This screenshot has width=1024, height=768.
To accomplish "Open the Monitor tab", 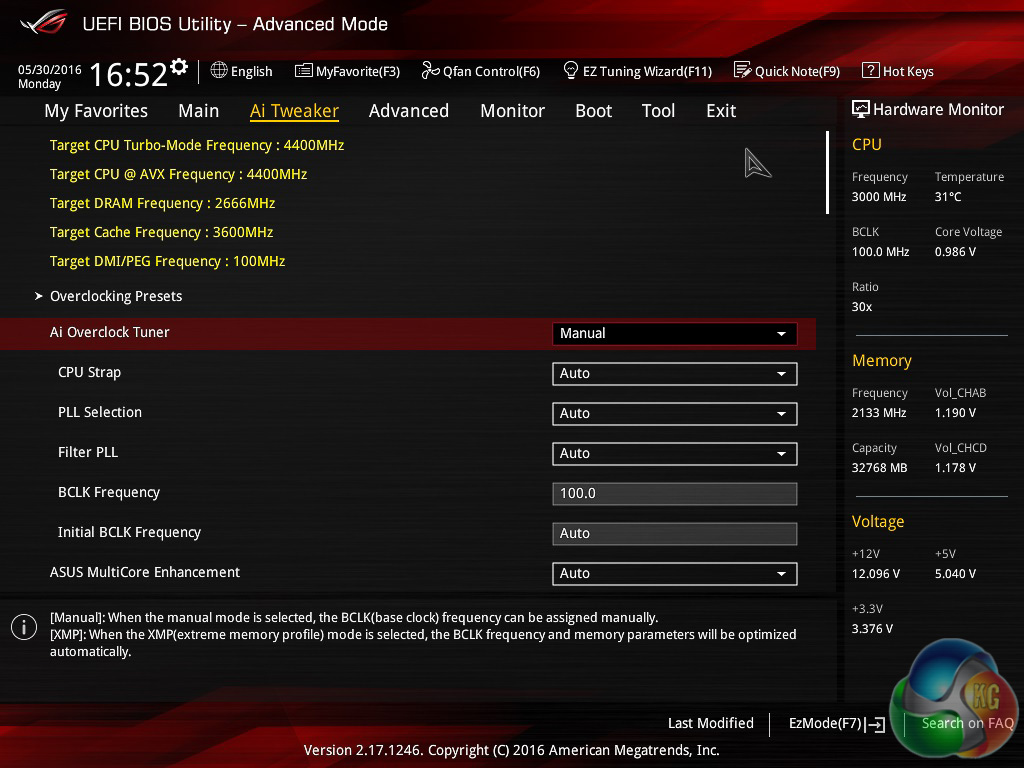I will pos(513,111).
